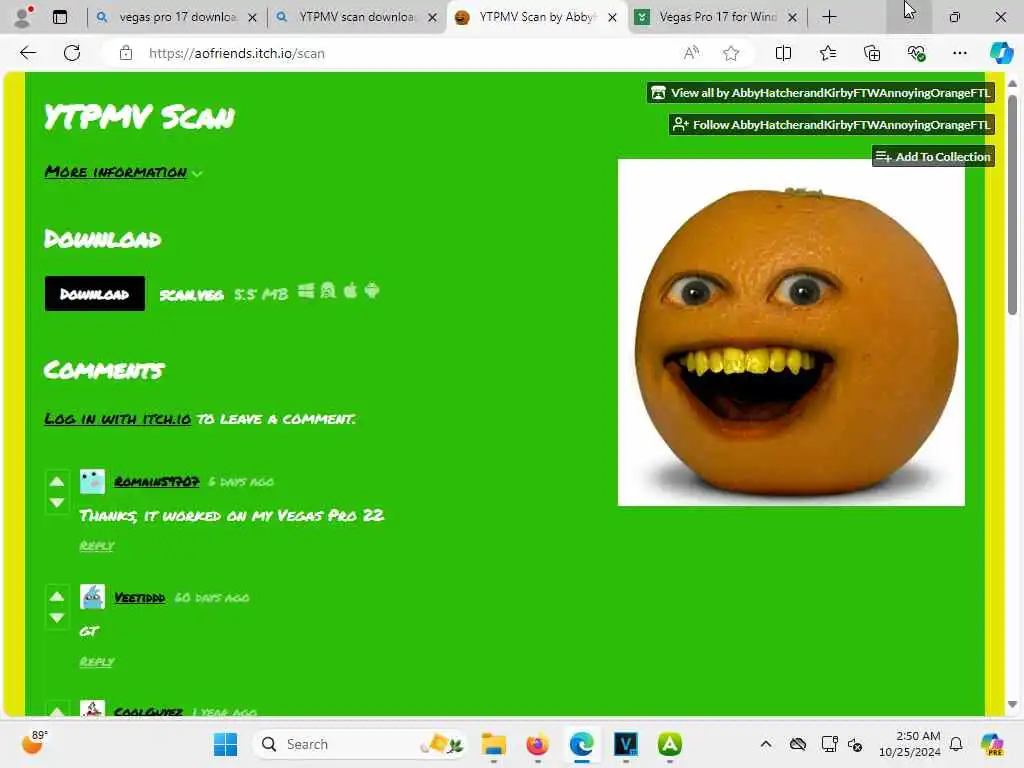Open Copilot sidebar icon

[1001, 53]
